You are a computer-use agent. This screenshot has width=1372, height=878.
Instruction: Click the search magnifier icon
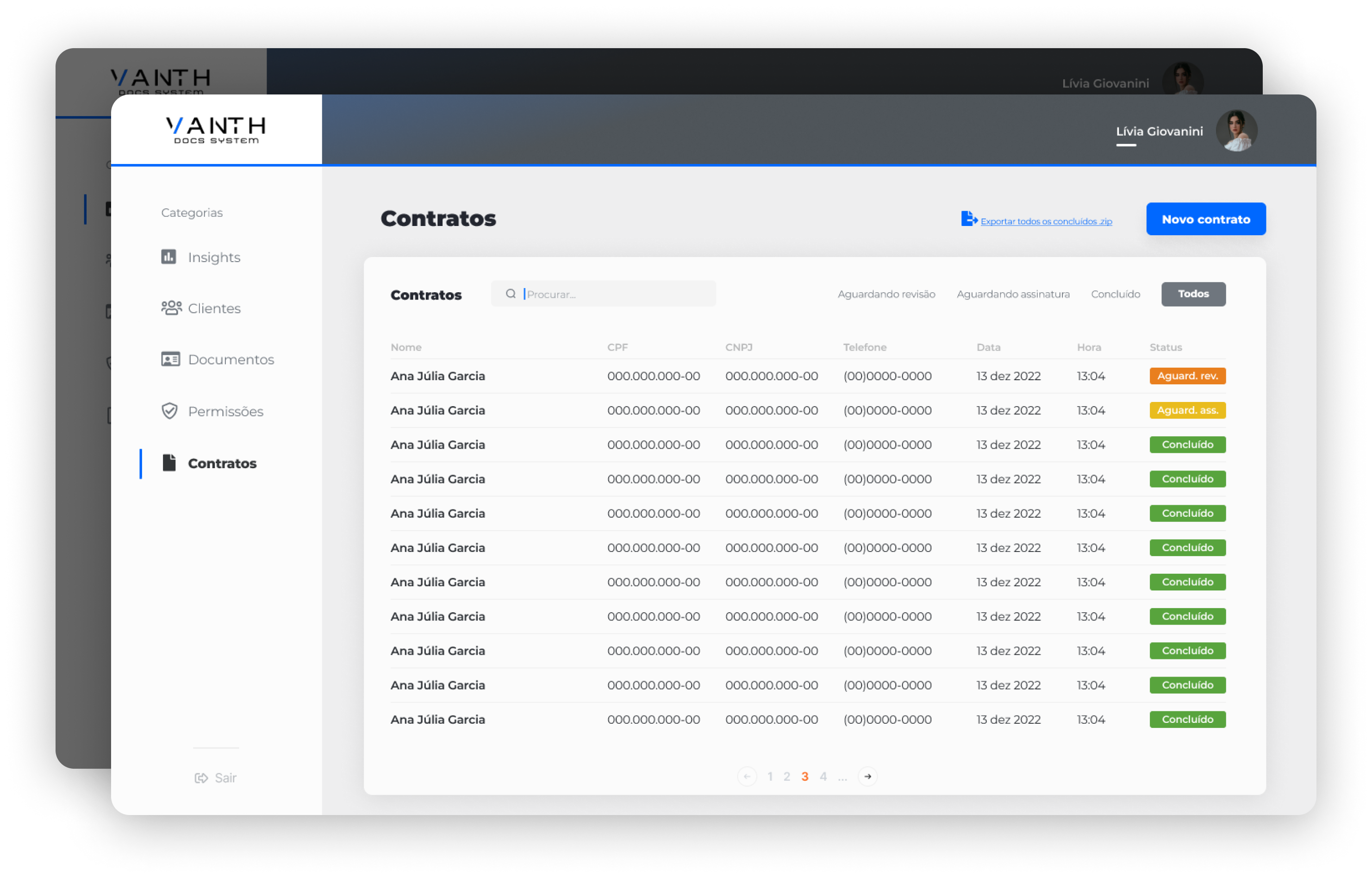click(x=511, y=294)
